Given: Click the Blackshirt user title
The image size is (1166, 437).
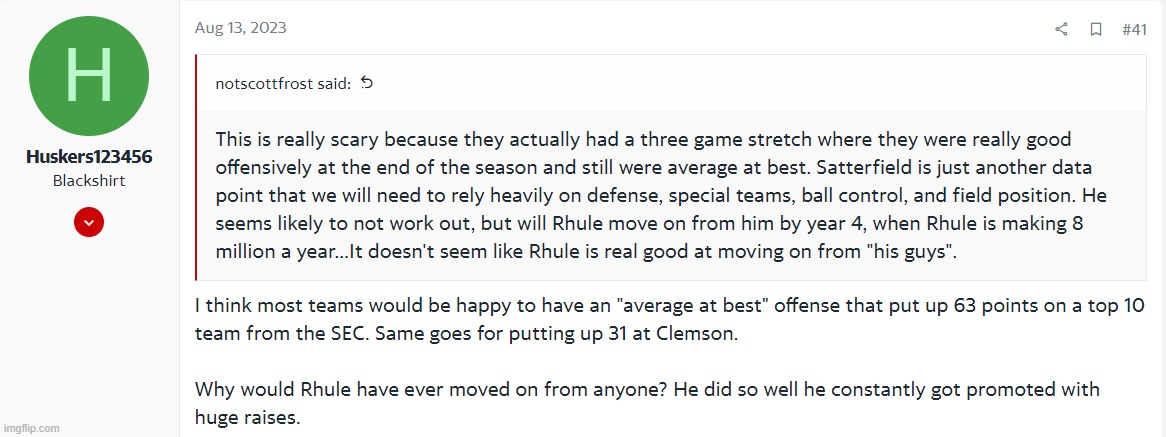Looking at the screenshot, I should [x=89, y=181].
